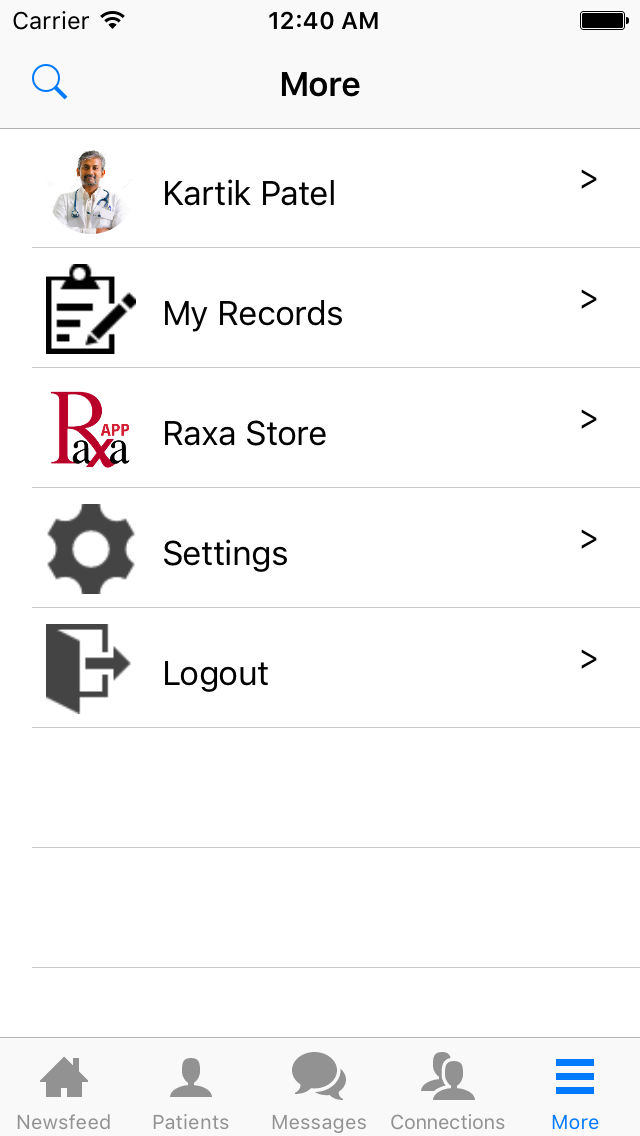
Task: Expand the Kartik Patel row chevron
Action: (589, 179)
